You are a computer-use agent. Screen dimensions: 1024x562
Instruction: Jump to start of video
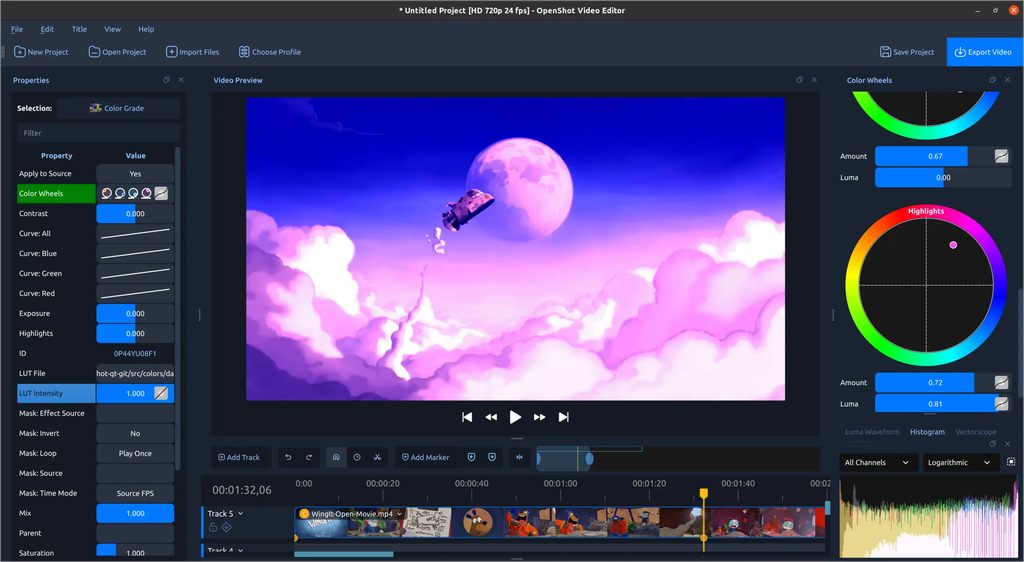coord(467,417)
